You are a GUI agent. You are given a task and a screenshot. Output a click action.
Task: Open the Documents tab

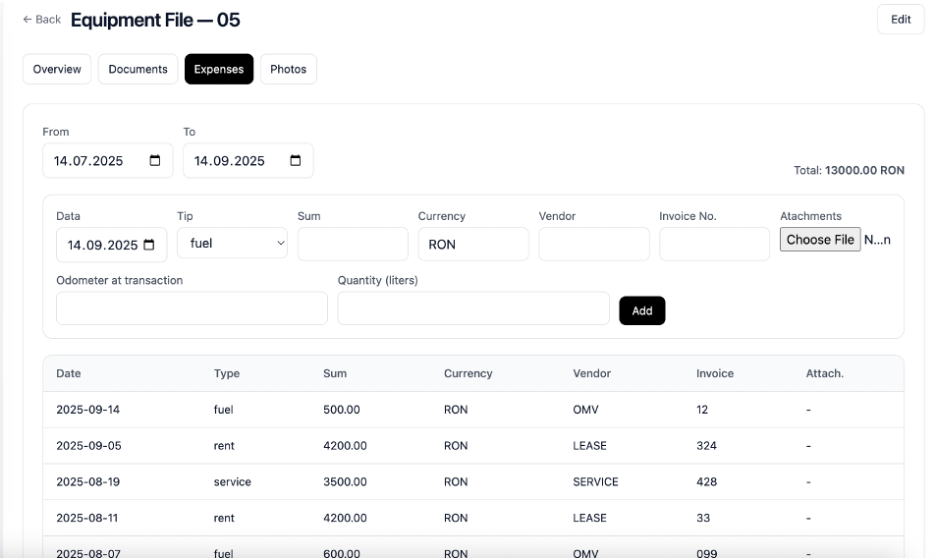138,69
